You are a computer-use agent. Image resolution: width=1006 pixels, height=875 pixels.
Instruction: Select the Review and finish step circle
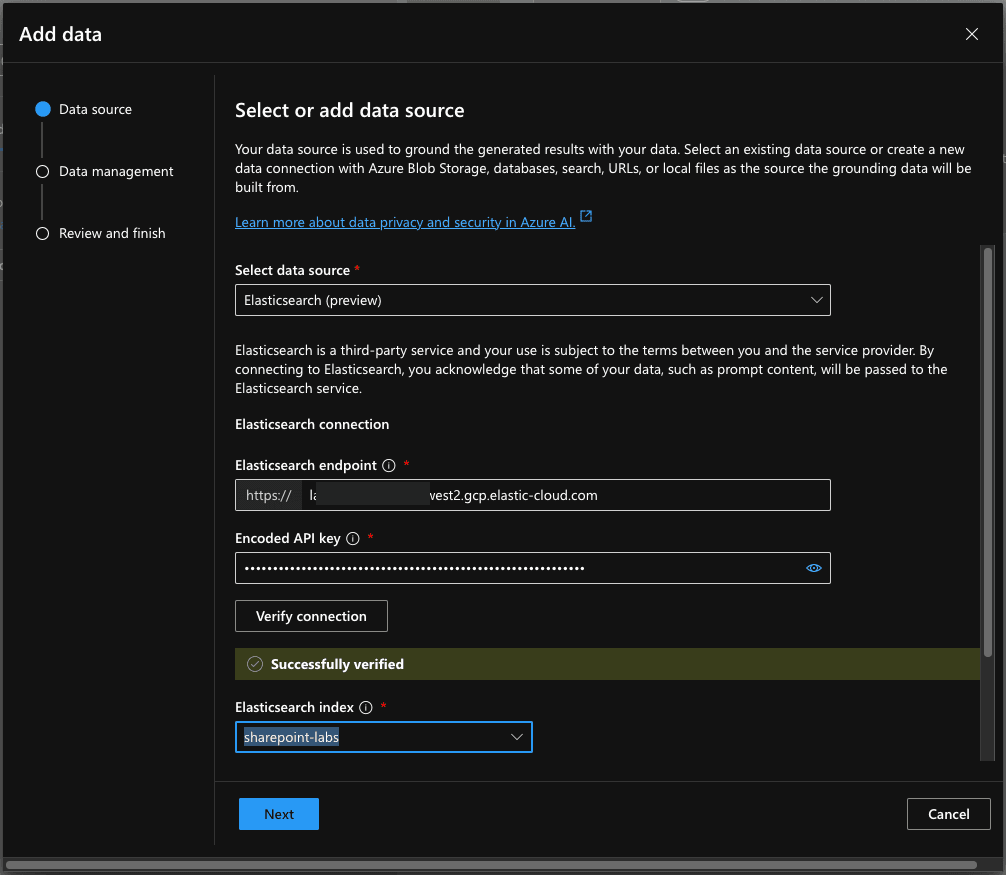(x=42, y=233)
